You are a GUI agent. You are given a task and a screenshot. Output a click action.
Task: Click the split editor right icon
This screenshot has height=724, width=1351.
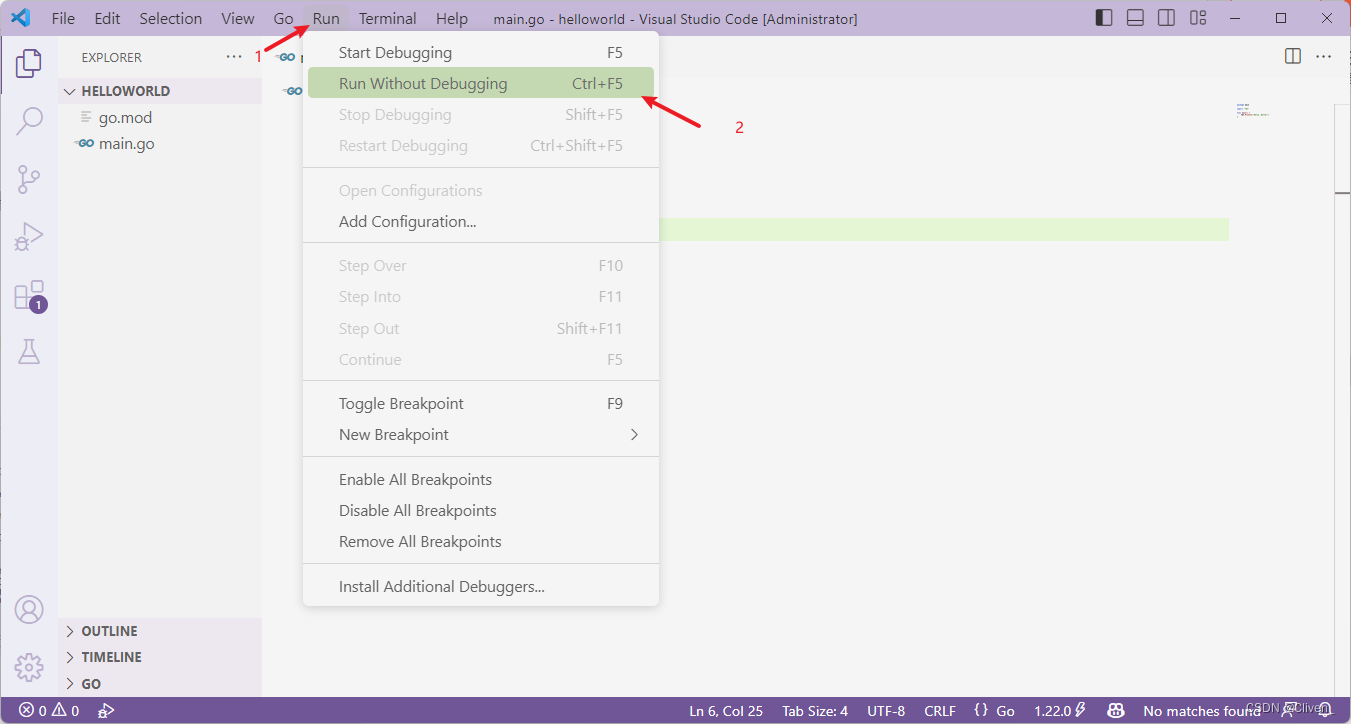[1293, 56]
